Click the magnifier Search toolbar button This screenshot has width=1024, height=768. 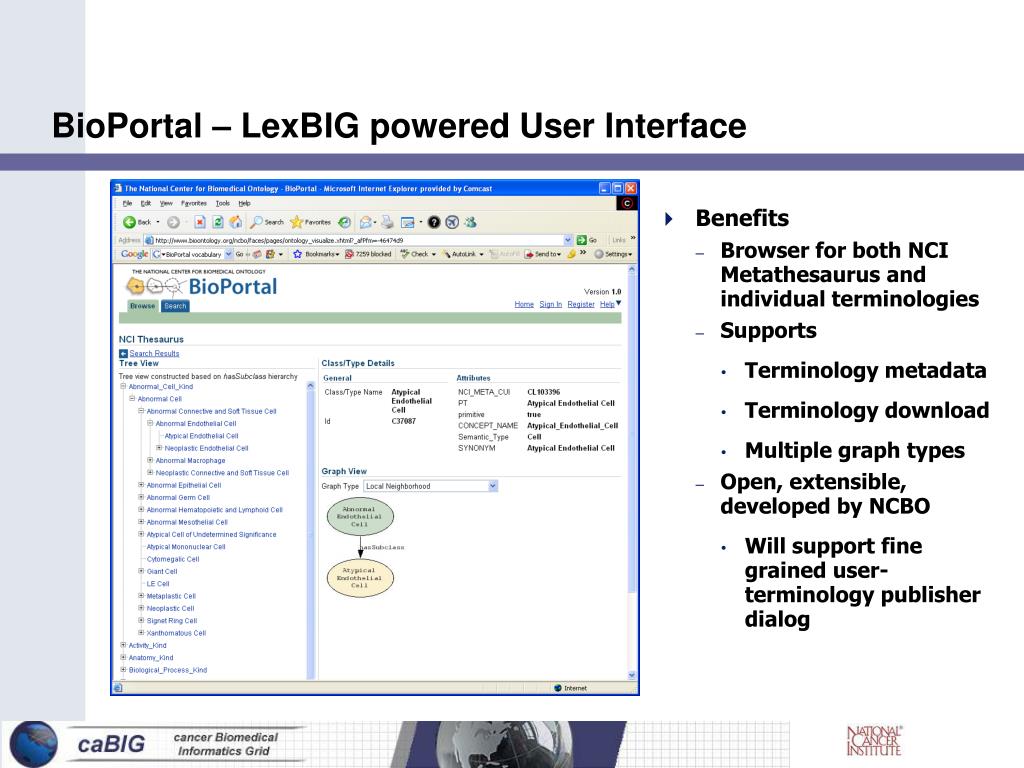[x=267, y=223]
